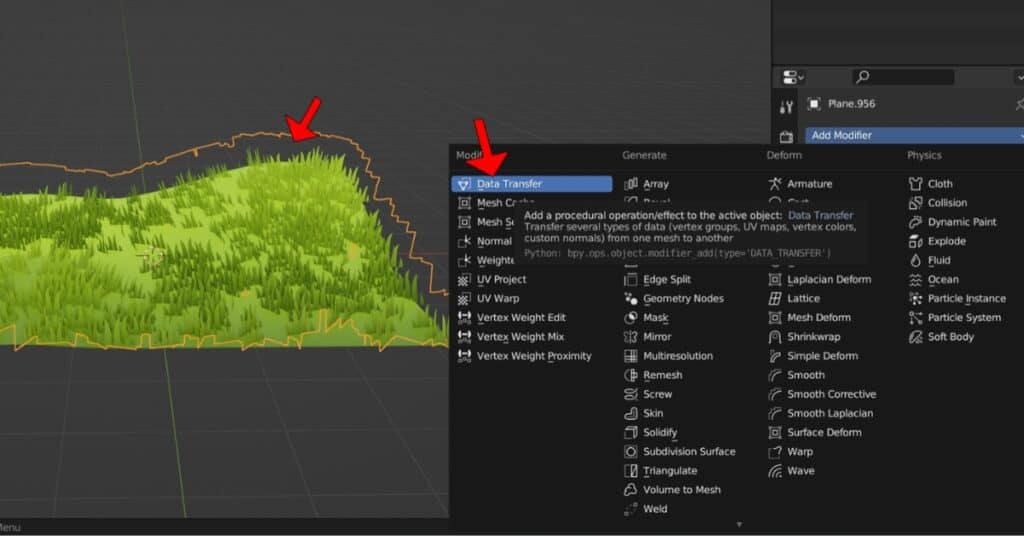Screen dimensions: 1024x536
Task: Click the properties search field
Action: pyautogui.click(x=903, y=77)
